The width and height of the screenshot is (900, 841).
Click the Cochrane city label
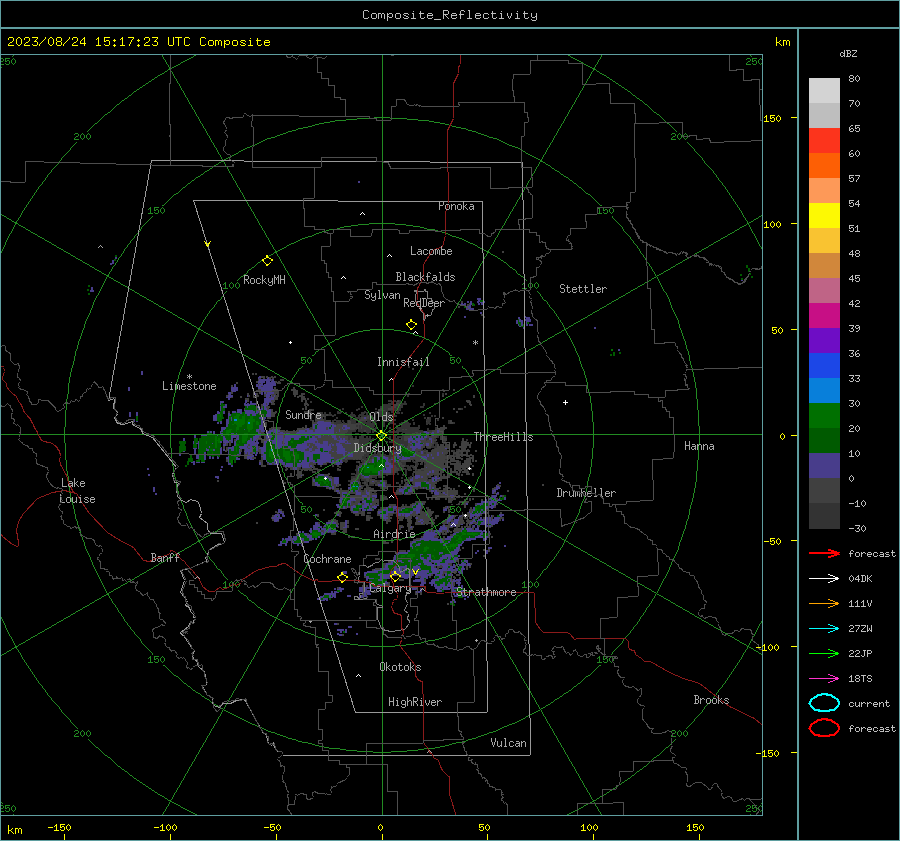pyautogui.click(x=327, y=559)
